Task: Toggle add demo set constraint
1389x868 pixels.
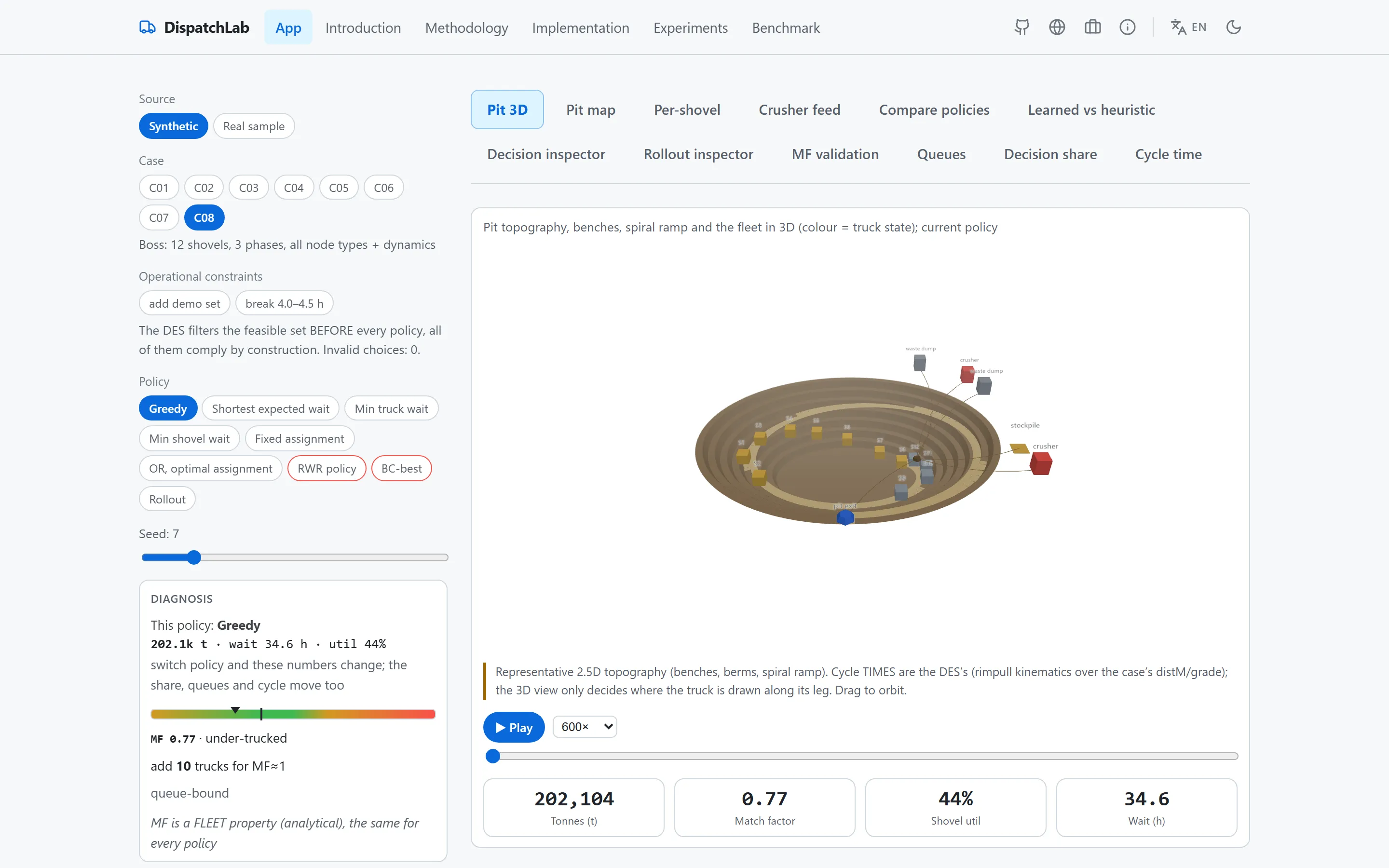Action: pos(184,303)
